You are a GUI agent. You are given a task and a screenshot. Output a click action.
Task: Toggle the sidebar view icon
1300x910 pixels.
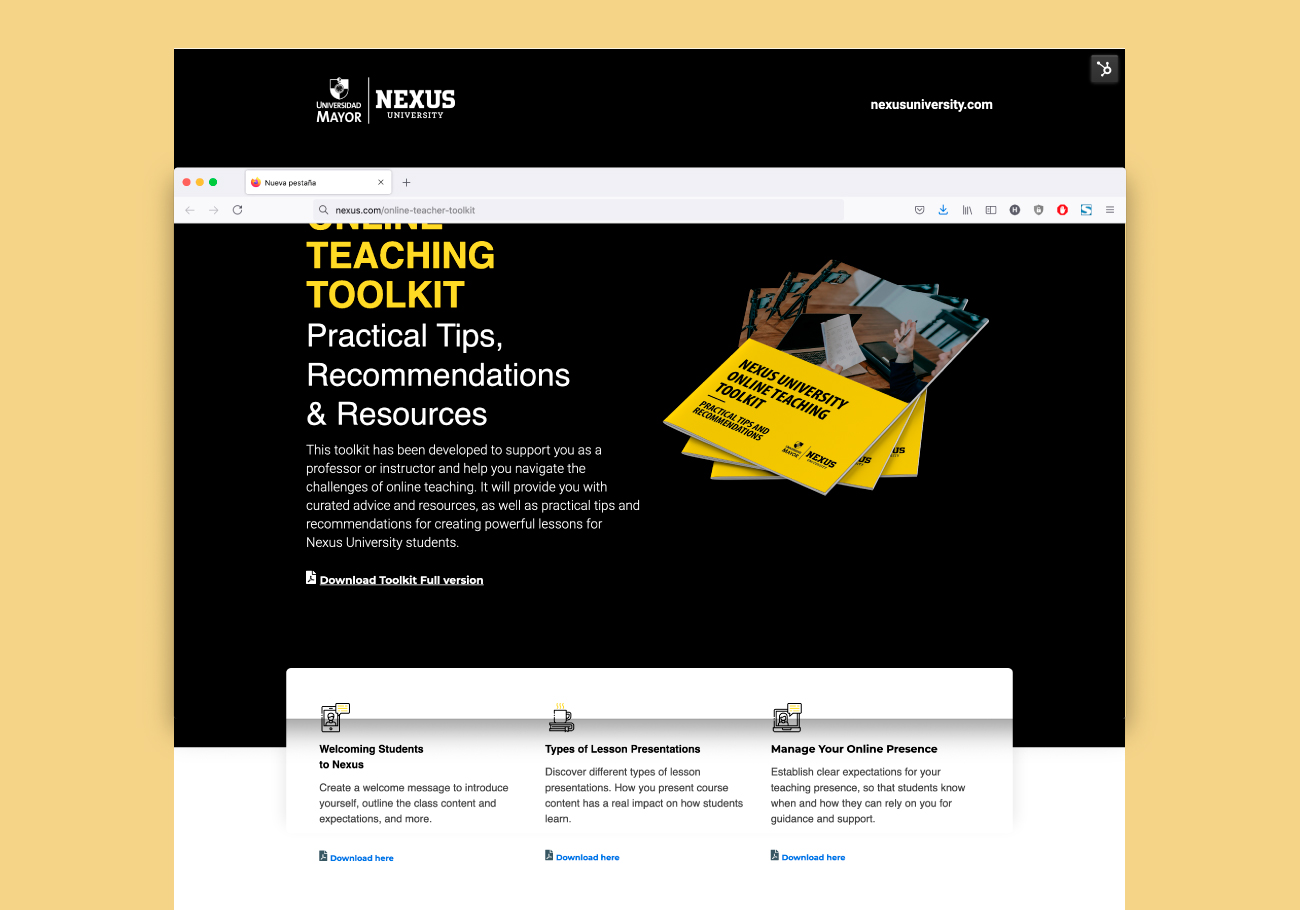(x=991, y=210)
